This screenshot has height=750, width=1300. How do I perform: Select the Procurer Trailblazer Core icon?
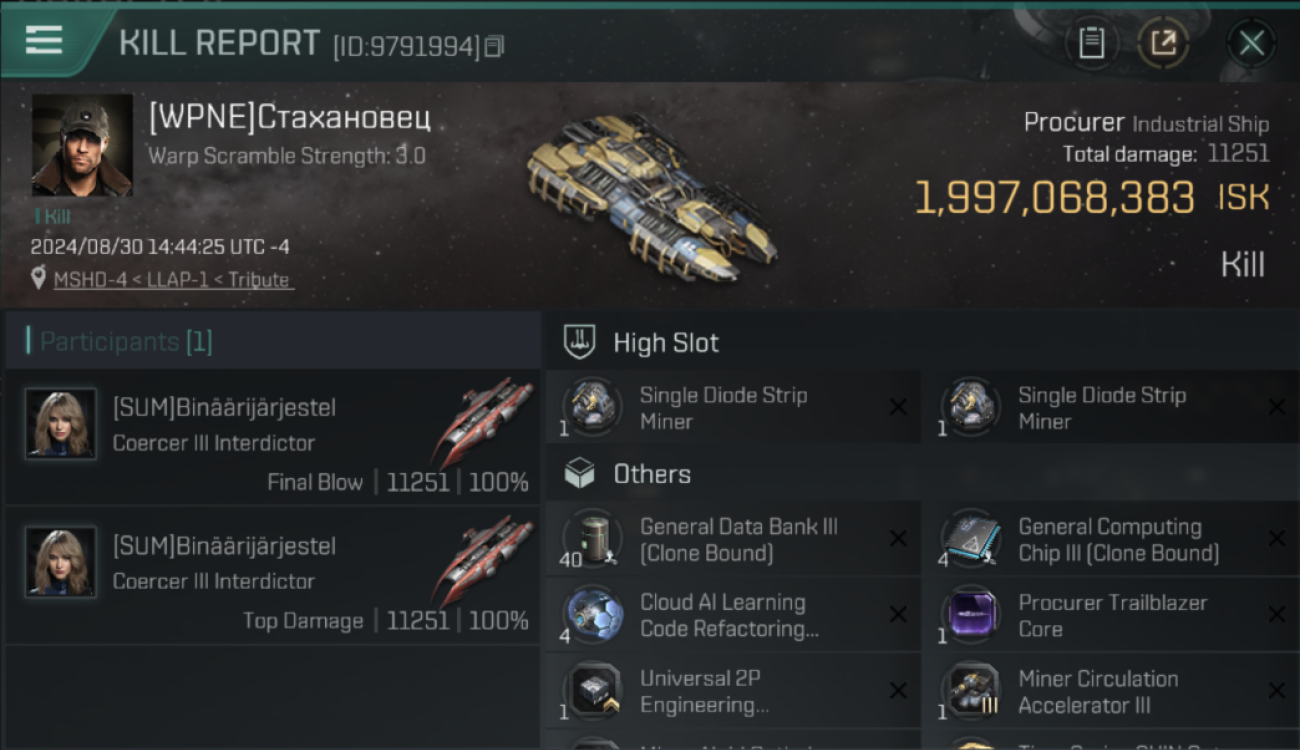pyautogui.click(x=971, y=615)
